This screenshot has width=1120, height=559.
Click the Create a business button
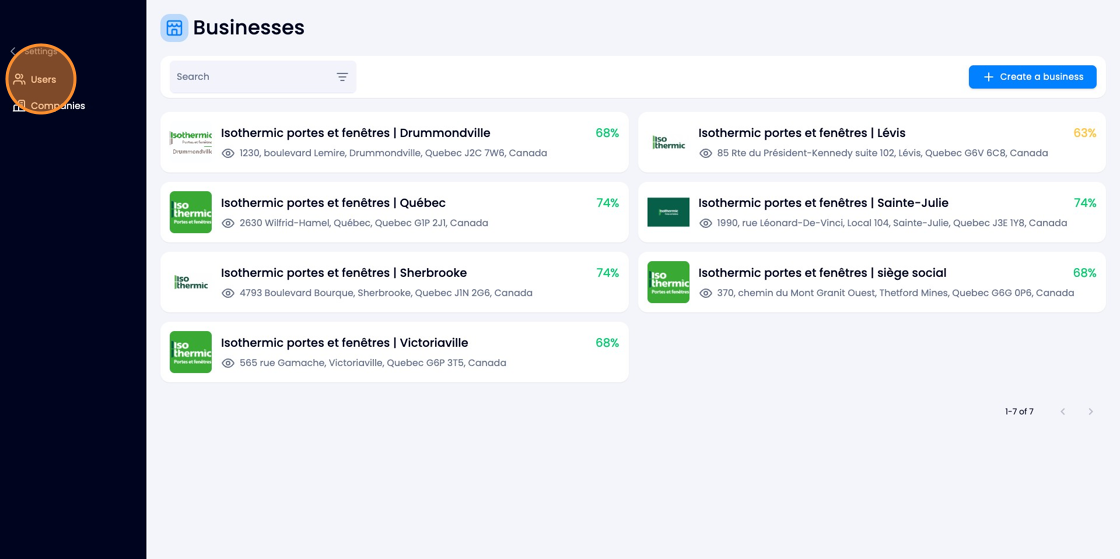pyautogui.click(x=1032, y=77)
